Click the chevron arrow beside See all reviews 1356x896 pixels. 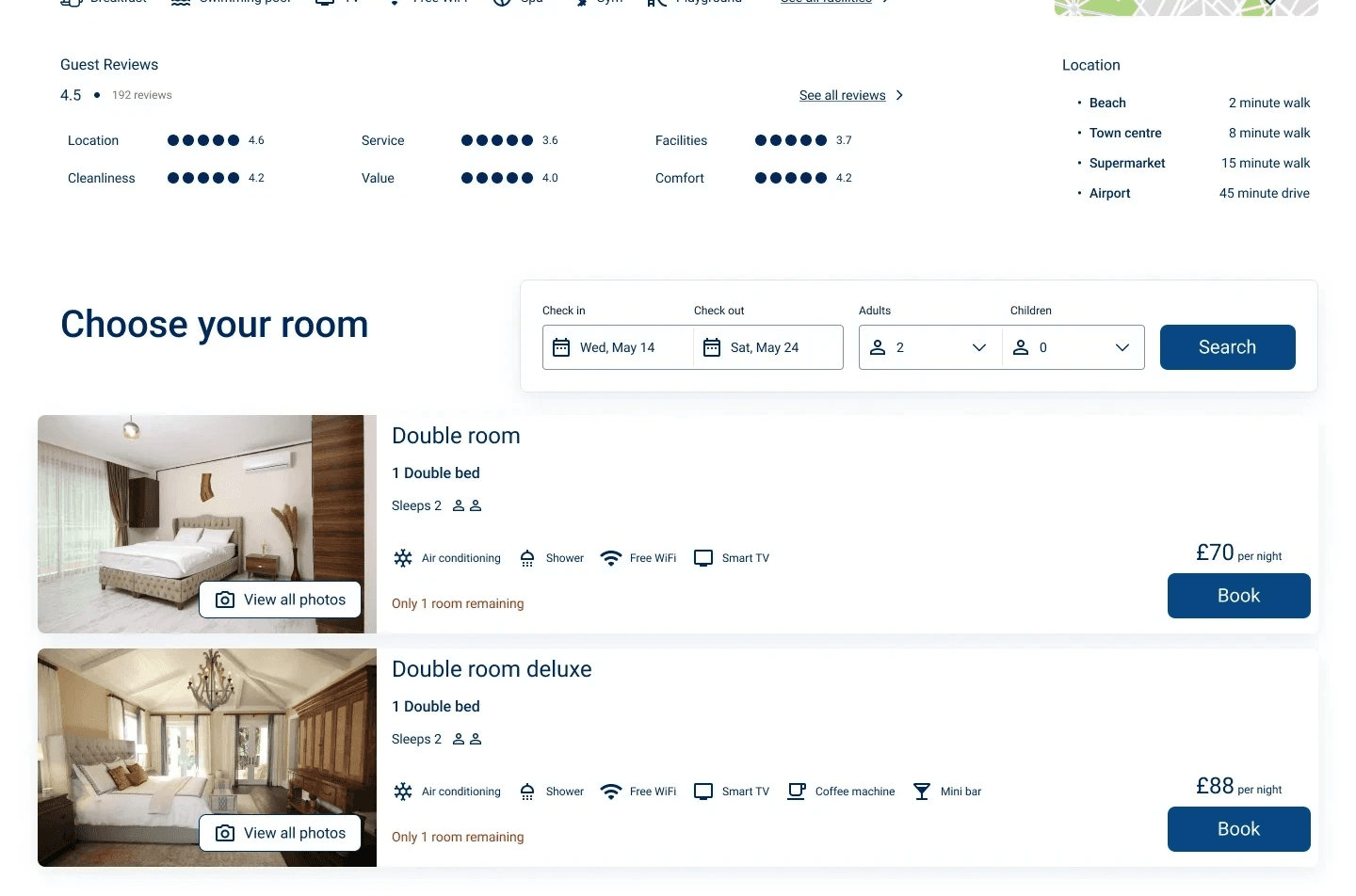click(x=899, y=95)
